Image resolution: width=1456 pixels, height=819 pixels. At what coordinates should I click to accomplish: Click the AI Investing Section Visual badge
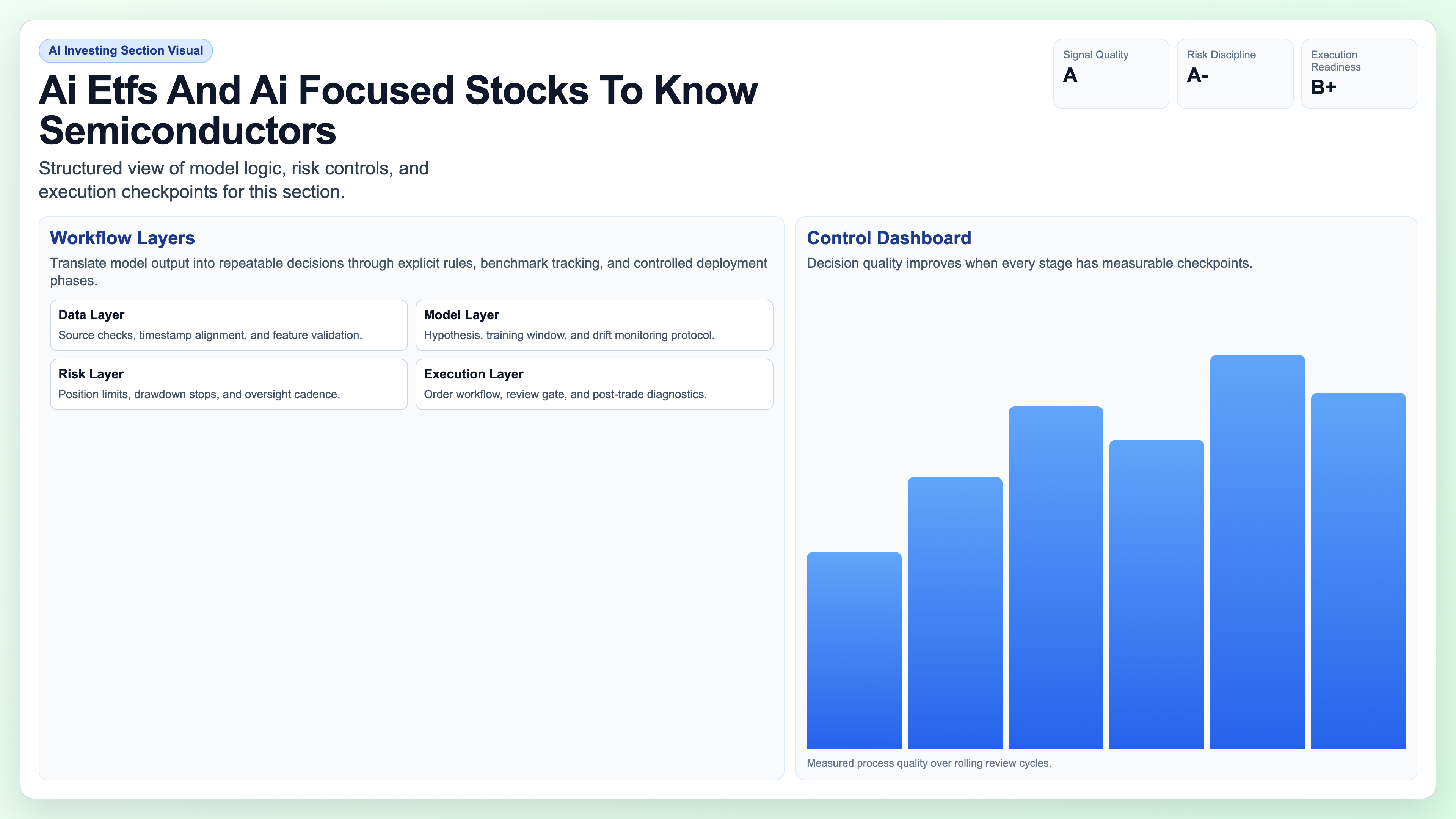pyautogui.click(x=126, y=50)
